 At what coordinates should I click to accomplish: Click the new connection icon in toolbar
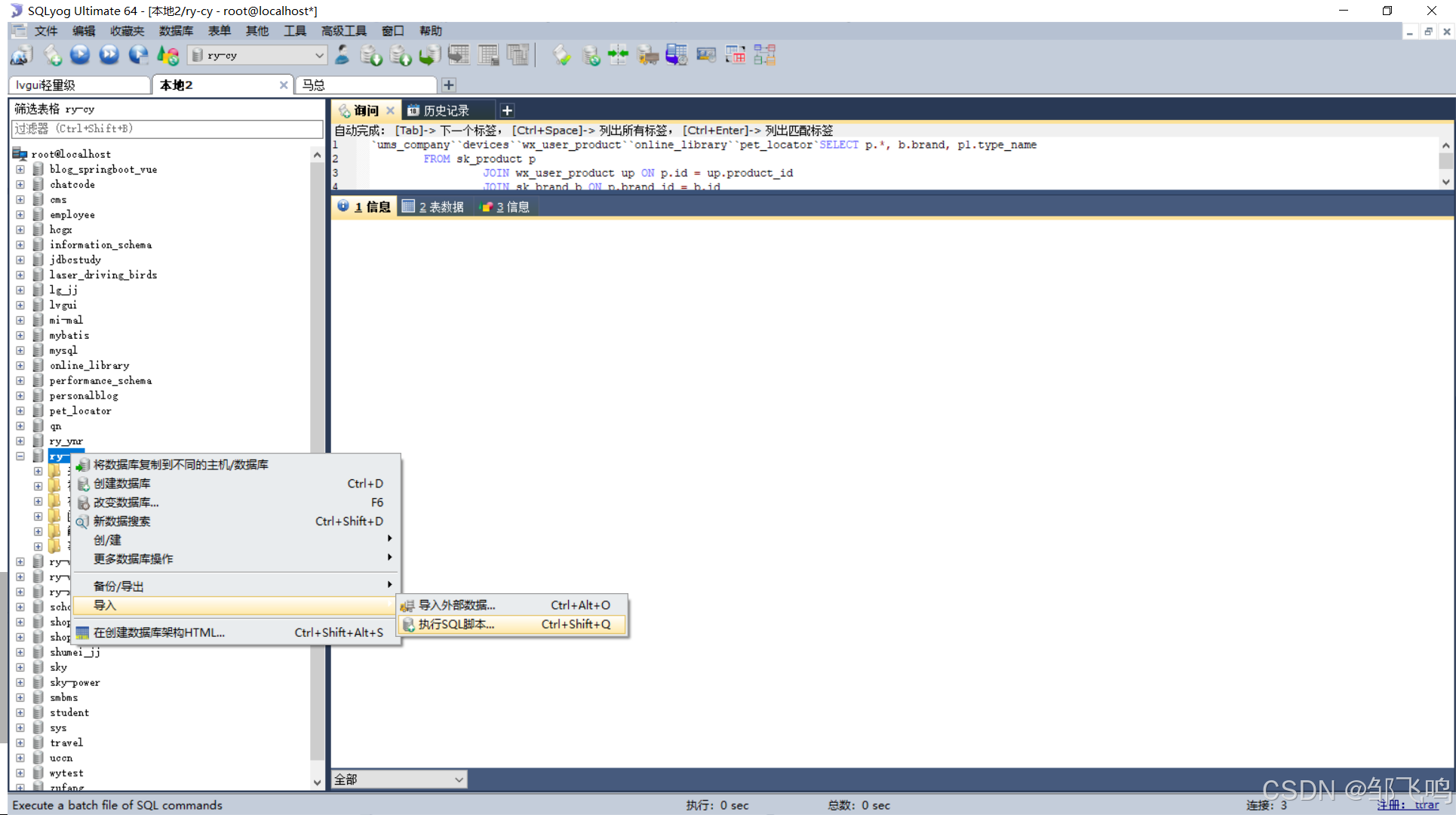click(x=21, y=55)
